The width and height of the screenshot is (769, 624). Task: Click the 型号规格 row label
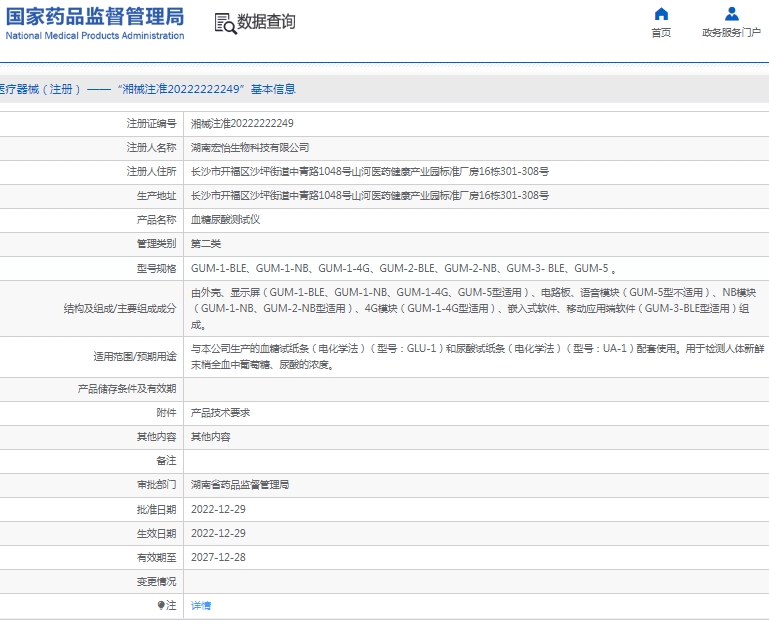pyautogui.click(x=156, y=268)
